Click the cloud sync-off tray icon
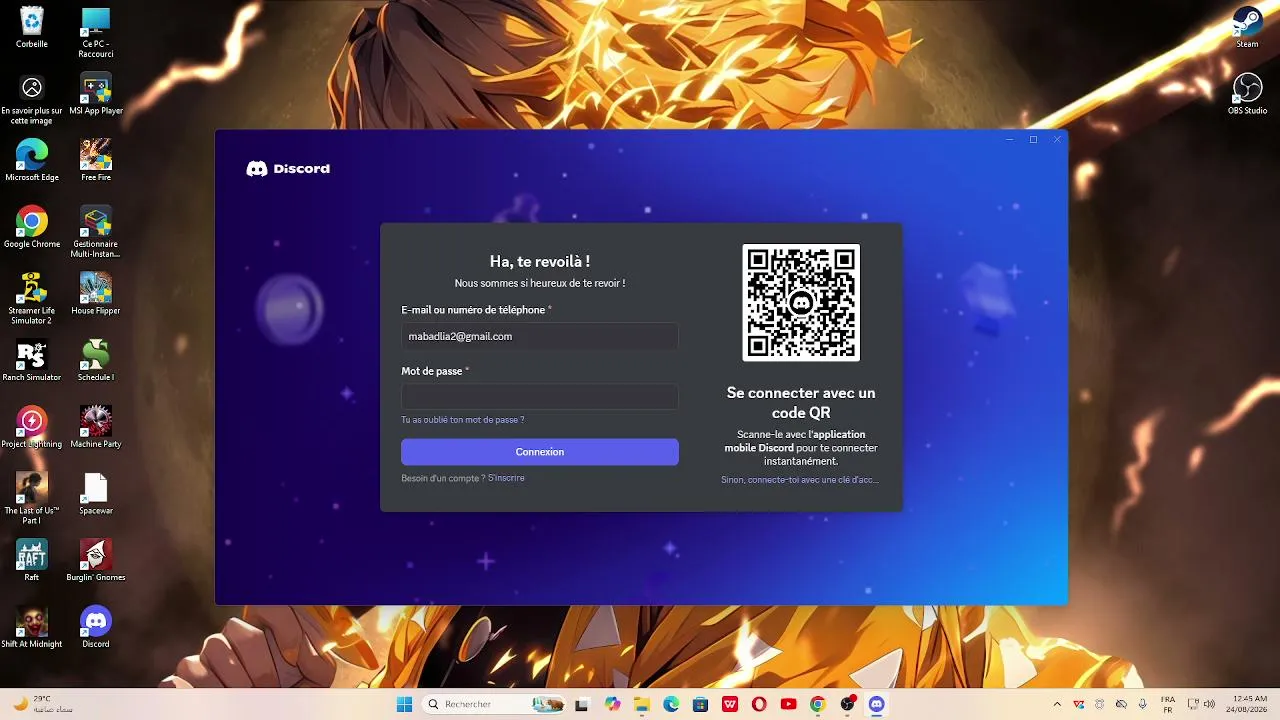This screenshot has height=720, width=1280. click(x=1121, y=704)
